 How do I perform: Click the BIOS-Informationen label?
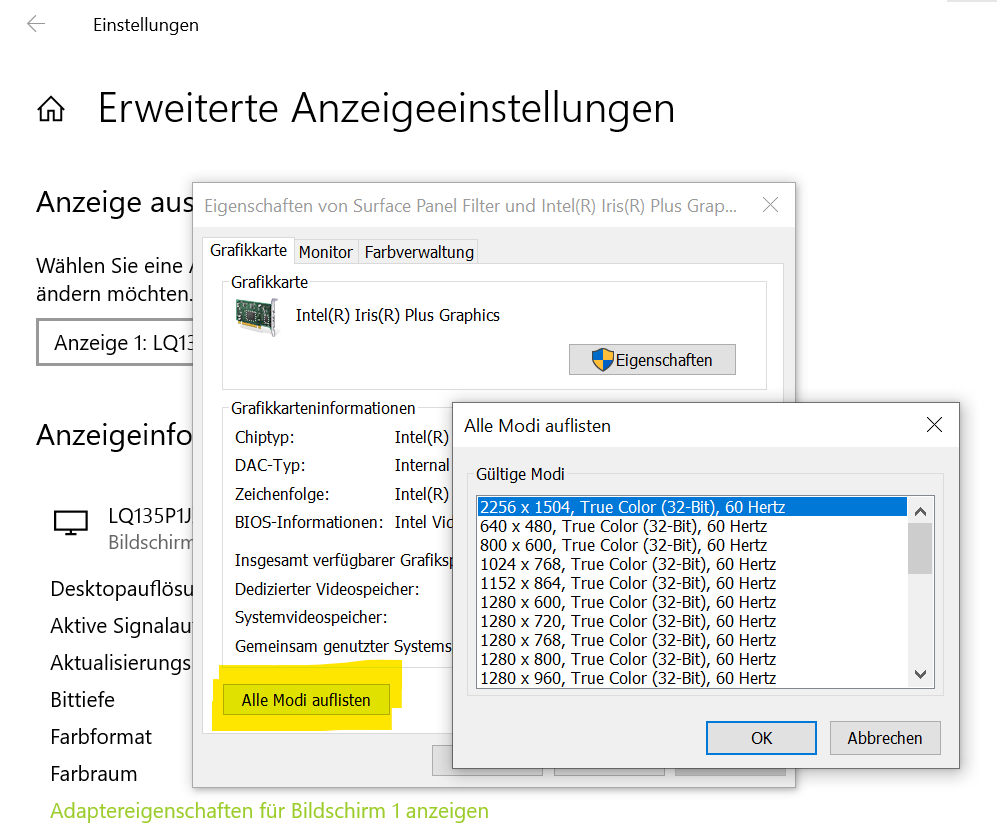pos(309,523)
